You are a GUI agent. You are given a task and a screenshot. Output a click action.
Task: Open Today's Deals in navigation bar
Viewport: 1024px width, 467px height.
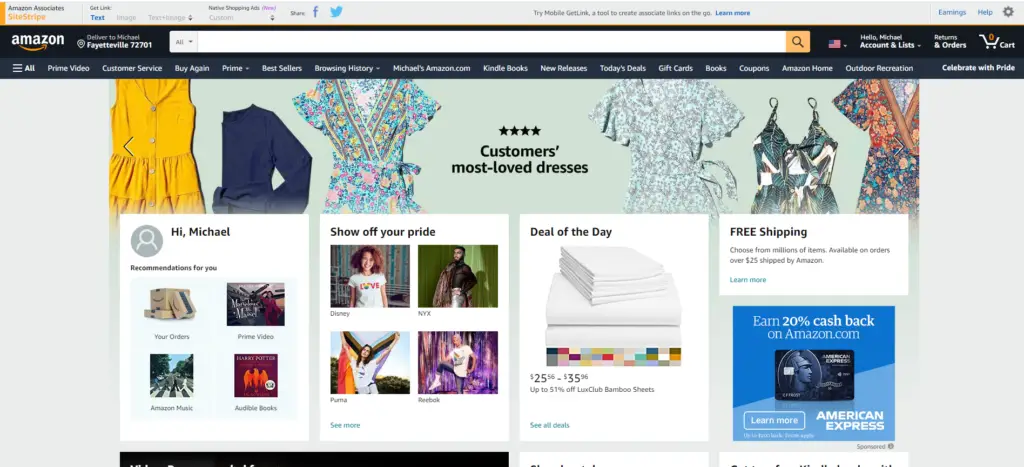click(623, 68)
